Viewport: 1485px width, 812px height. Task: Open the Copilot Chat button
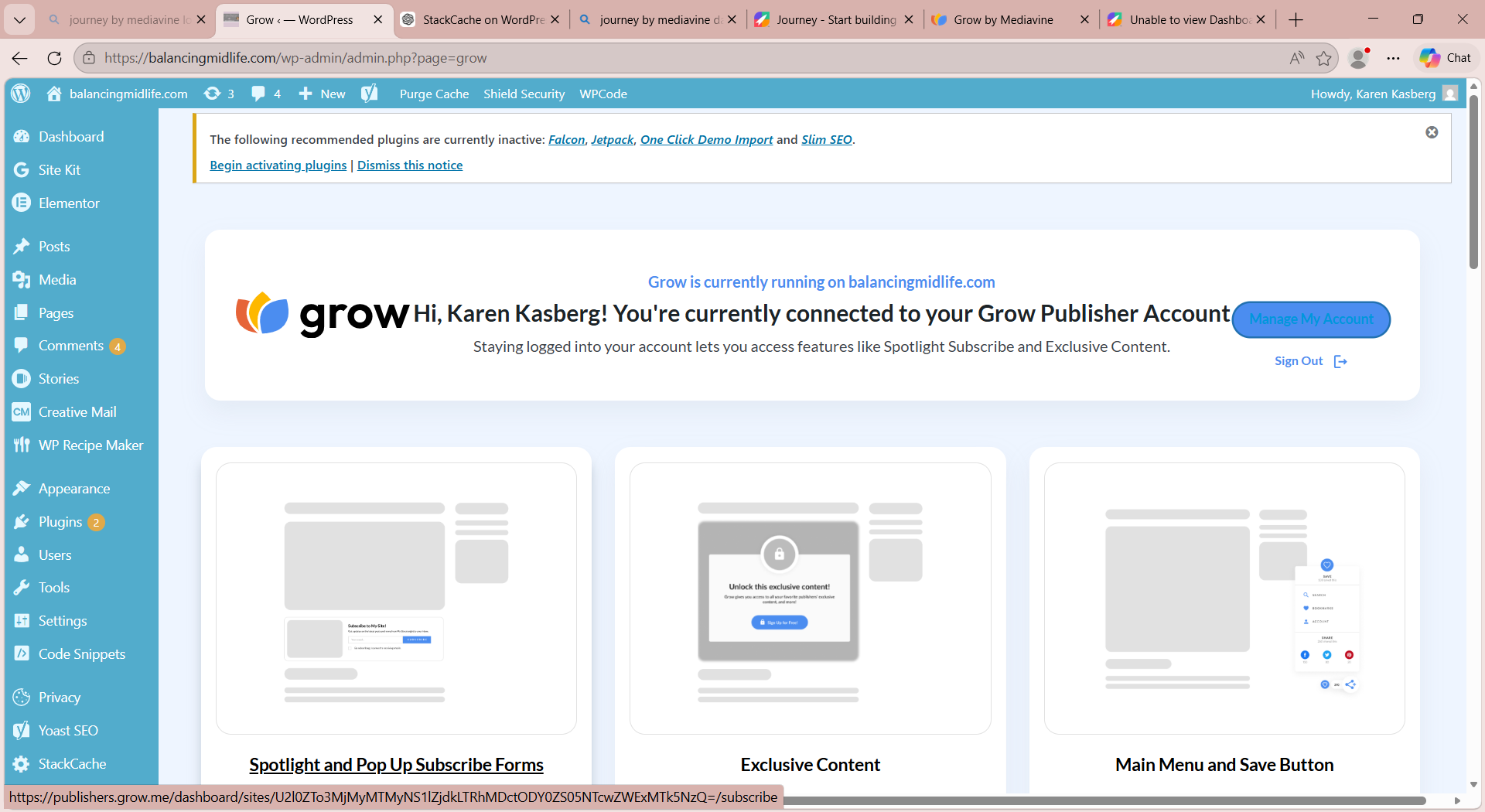[x=1445, y=58]
